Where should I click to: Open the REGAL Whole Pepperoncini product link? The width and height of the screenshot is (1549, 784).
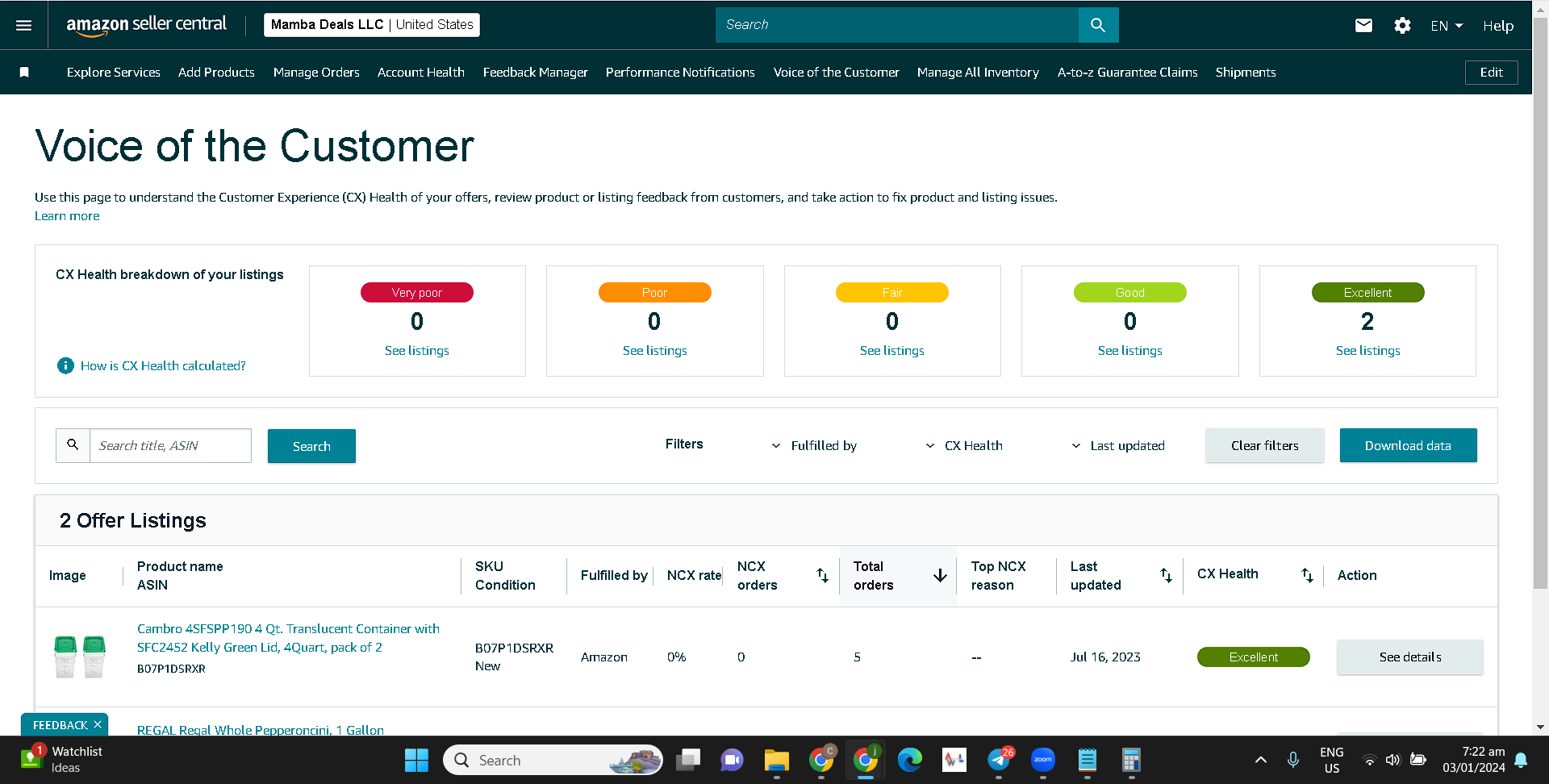[261, 729]
